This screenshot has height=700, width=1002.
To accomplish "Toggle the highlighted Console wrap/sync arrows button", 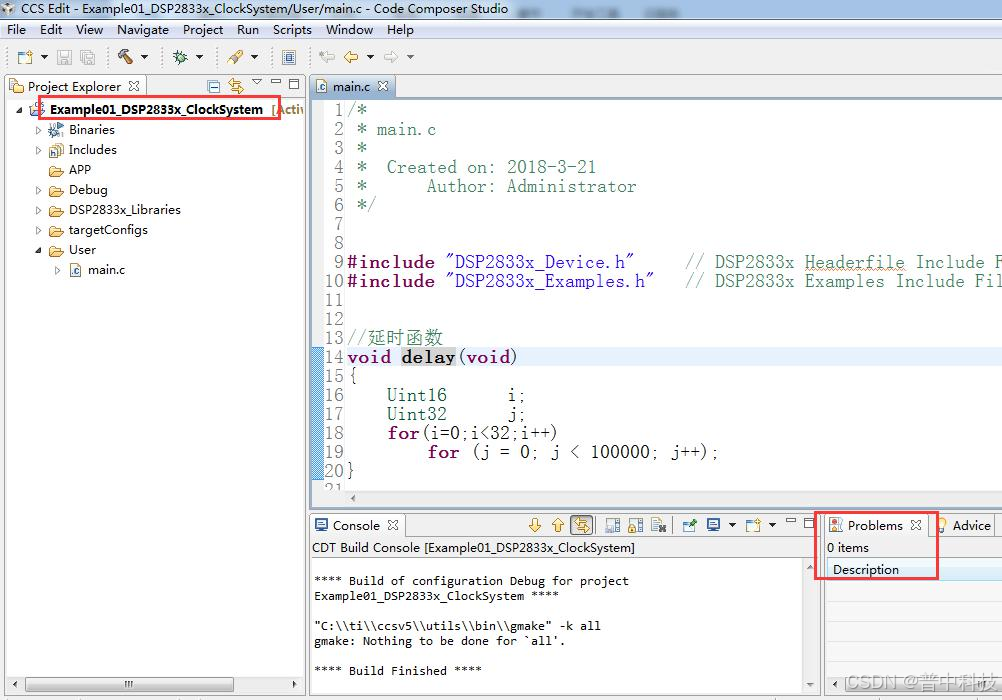I will 582,525.
